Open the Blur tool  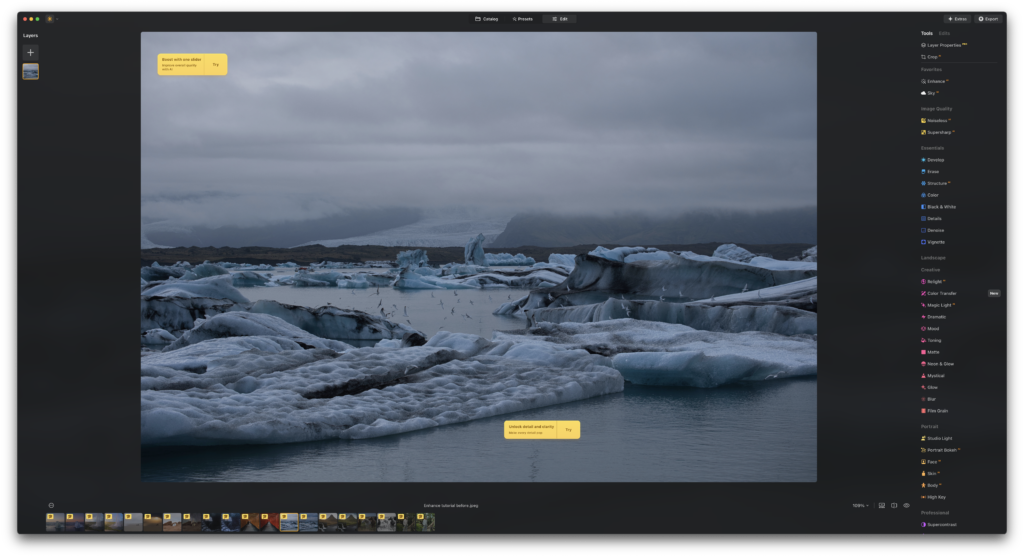929,399
